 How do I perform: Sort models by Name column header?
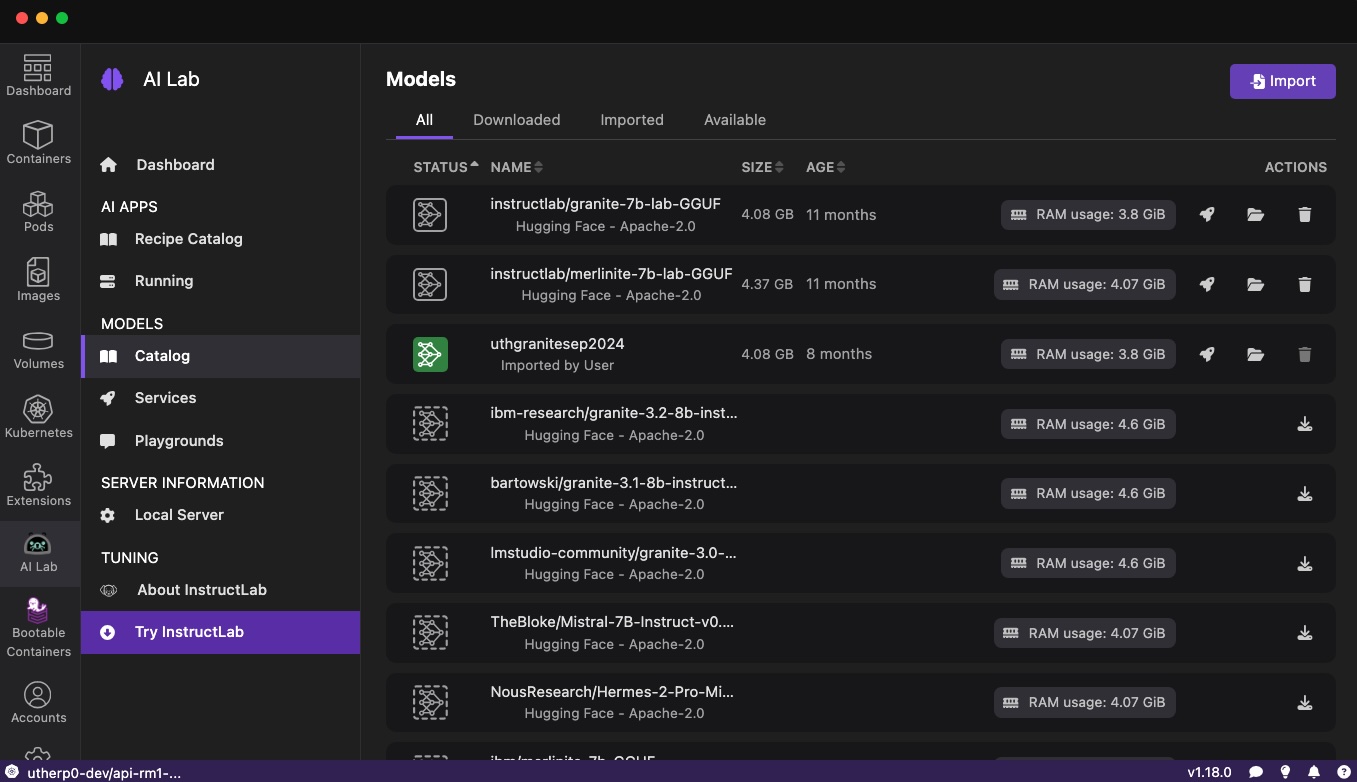tap(516, 167)
